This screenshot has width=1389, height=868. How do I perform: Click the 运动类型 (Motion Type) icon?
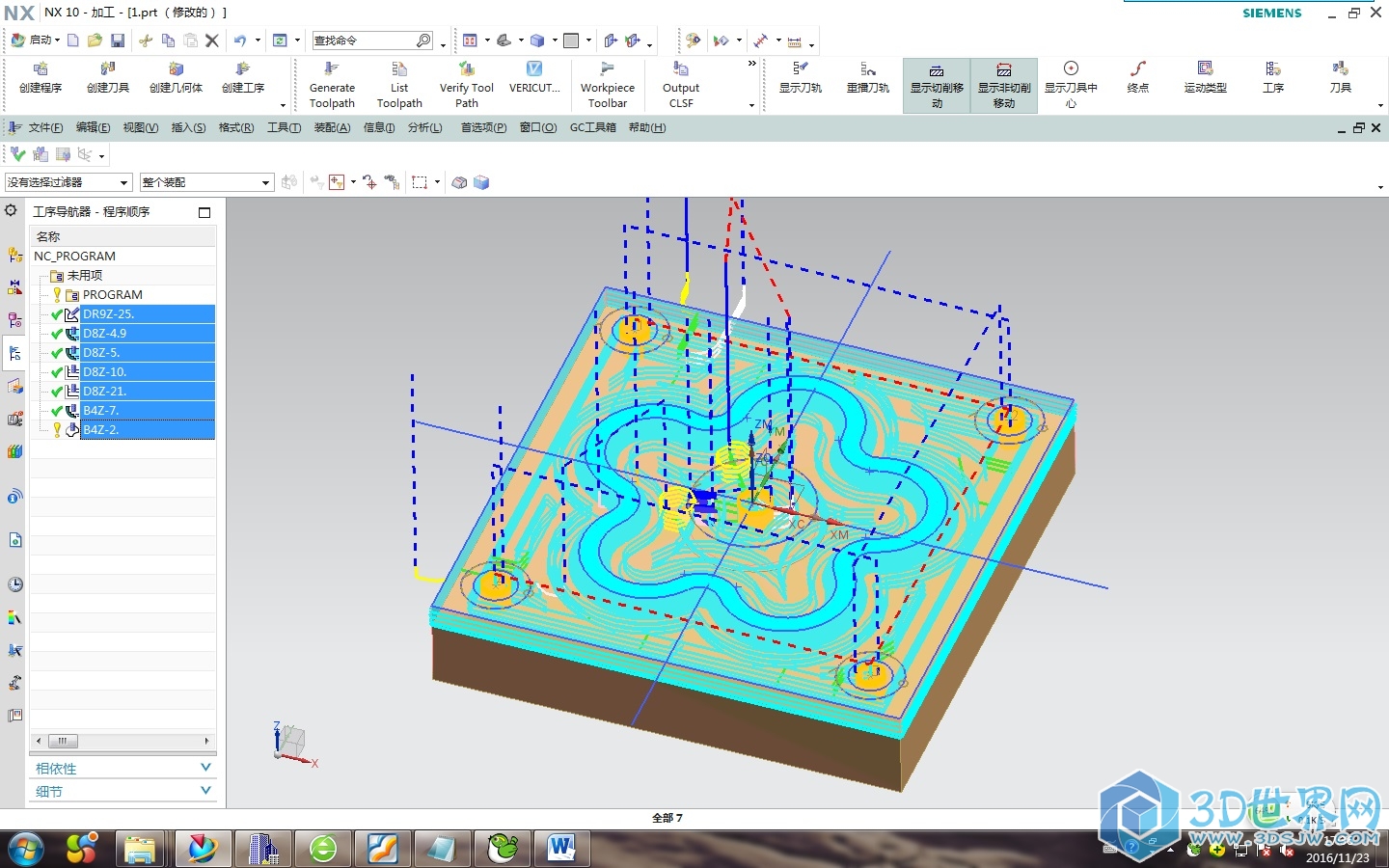(x=1206, y=68)
